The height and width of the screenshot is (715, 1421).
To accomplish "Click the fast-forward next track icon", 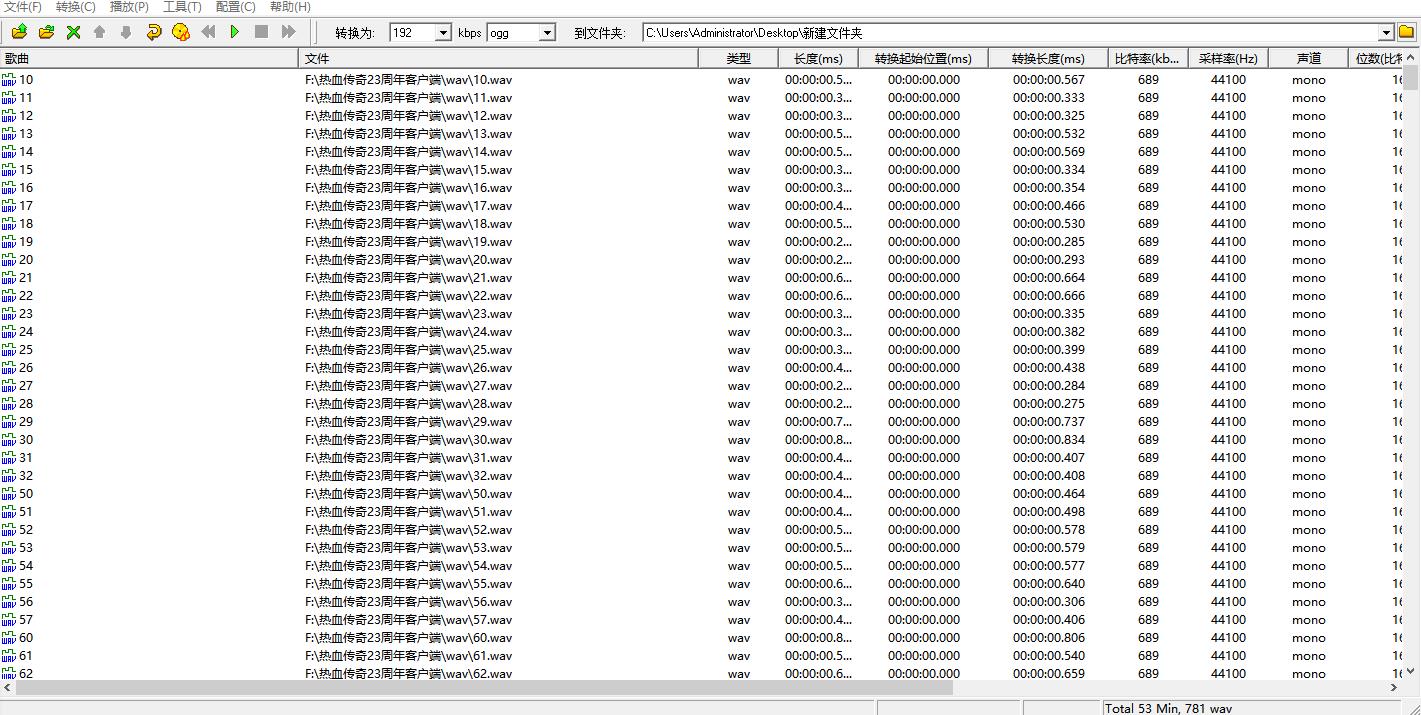I will (x=288, y=32).
